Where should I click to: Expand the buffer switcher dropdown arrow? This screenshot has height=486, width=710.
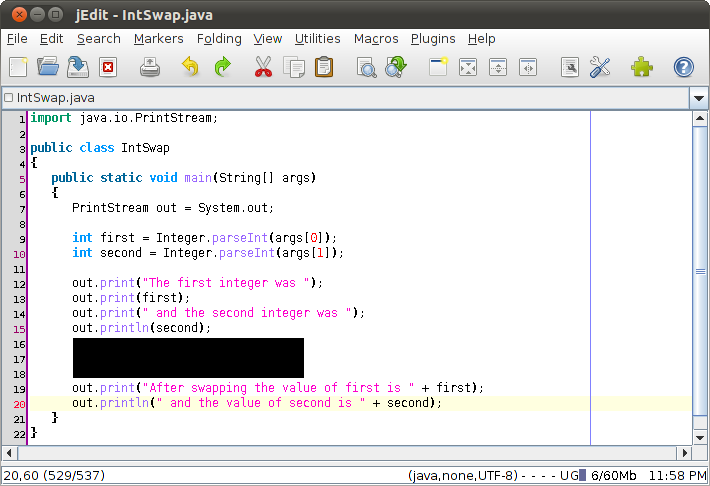[699, 98]
